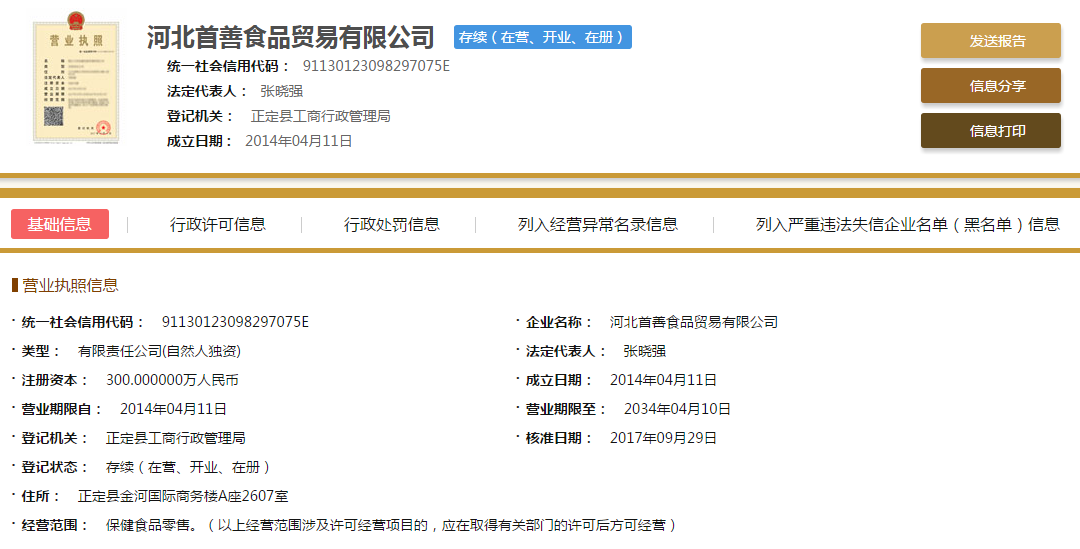Image resolution: width=1080 pixels, height=549 pixels.
Task: Click 成立日期 value in license section
Action: point(663,380)
